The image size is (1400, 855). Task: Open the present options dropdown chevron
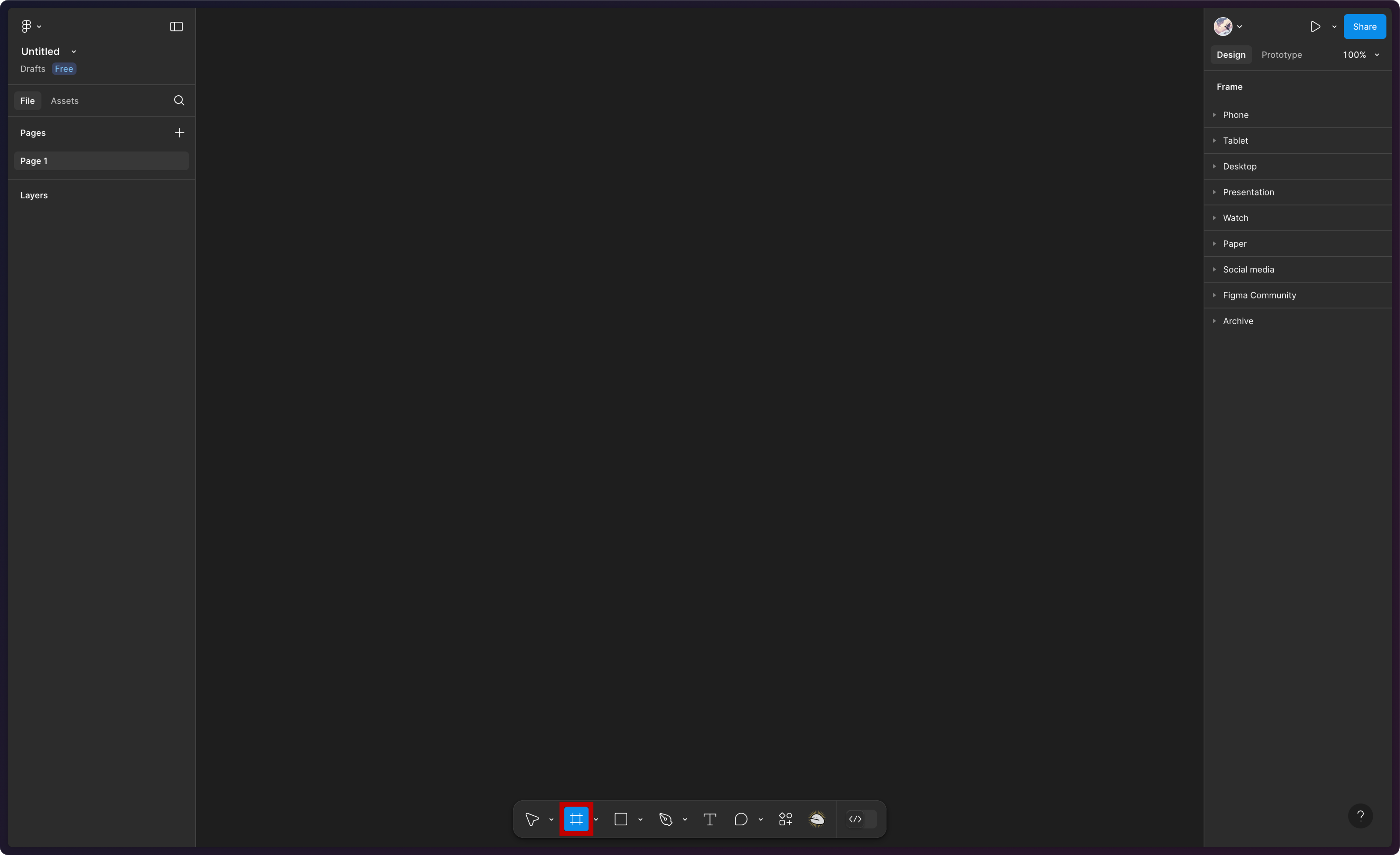pos(1334,27)
